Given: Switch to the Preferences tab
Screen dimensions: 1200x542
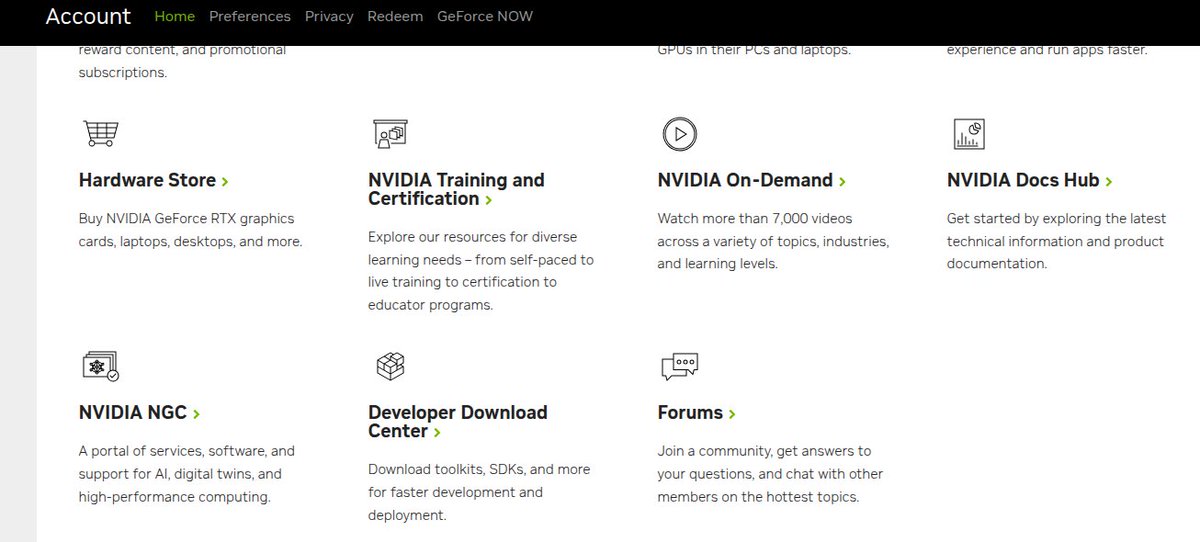Looking at the screenshot, I should pyautogui.click(x=250, y=16).
